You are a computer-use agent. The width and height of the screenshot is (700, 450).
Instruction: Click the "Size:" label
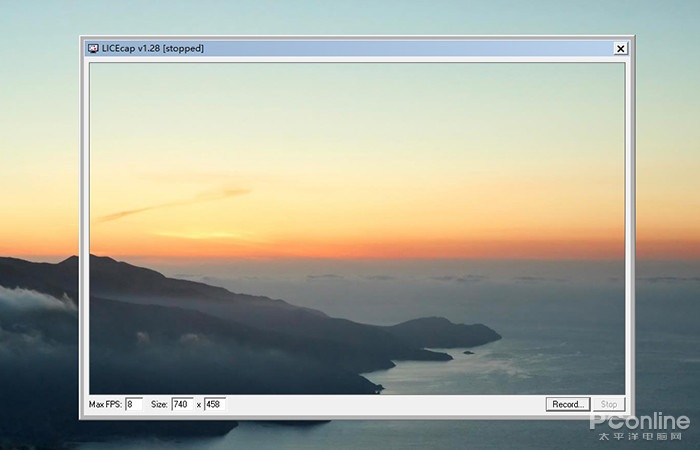click(159, 405)
